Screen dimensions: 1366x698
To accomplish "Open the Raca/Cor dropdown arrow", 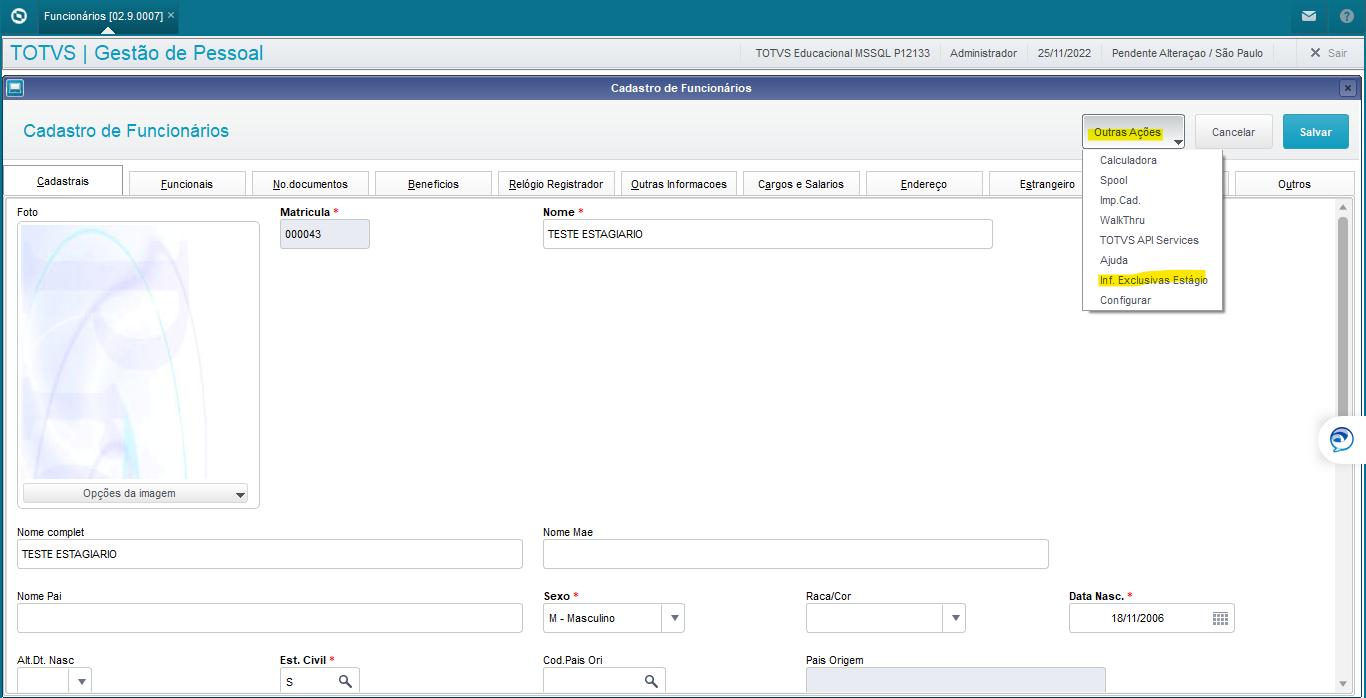I will tap(956, 618).
